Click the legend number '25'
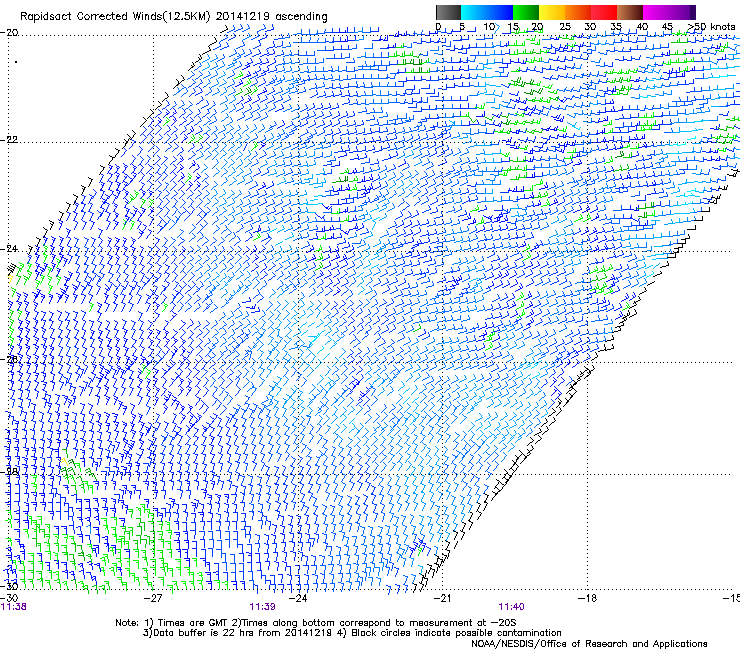The image size is (740, 650). pyautogui.click(x=565, y=27)
